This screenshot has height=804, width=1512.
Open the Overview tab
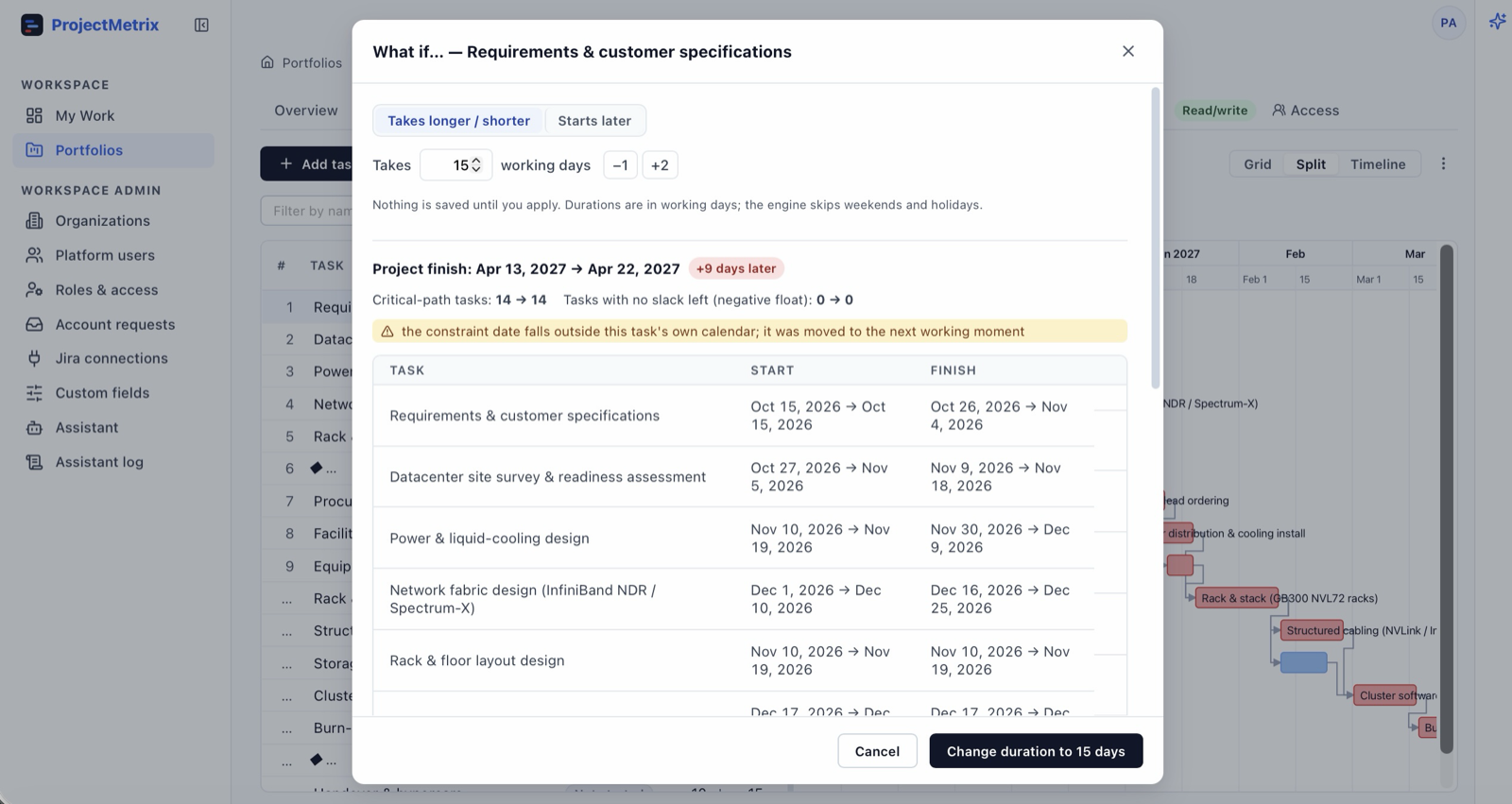coord(306,111)
